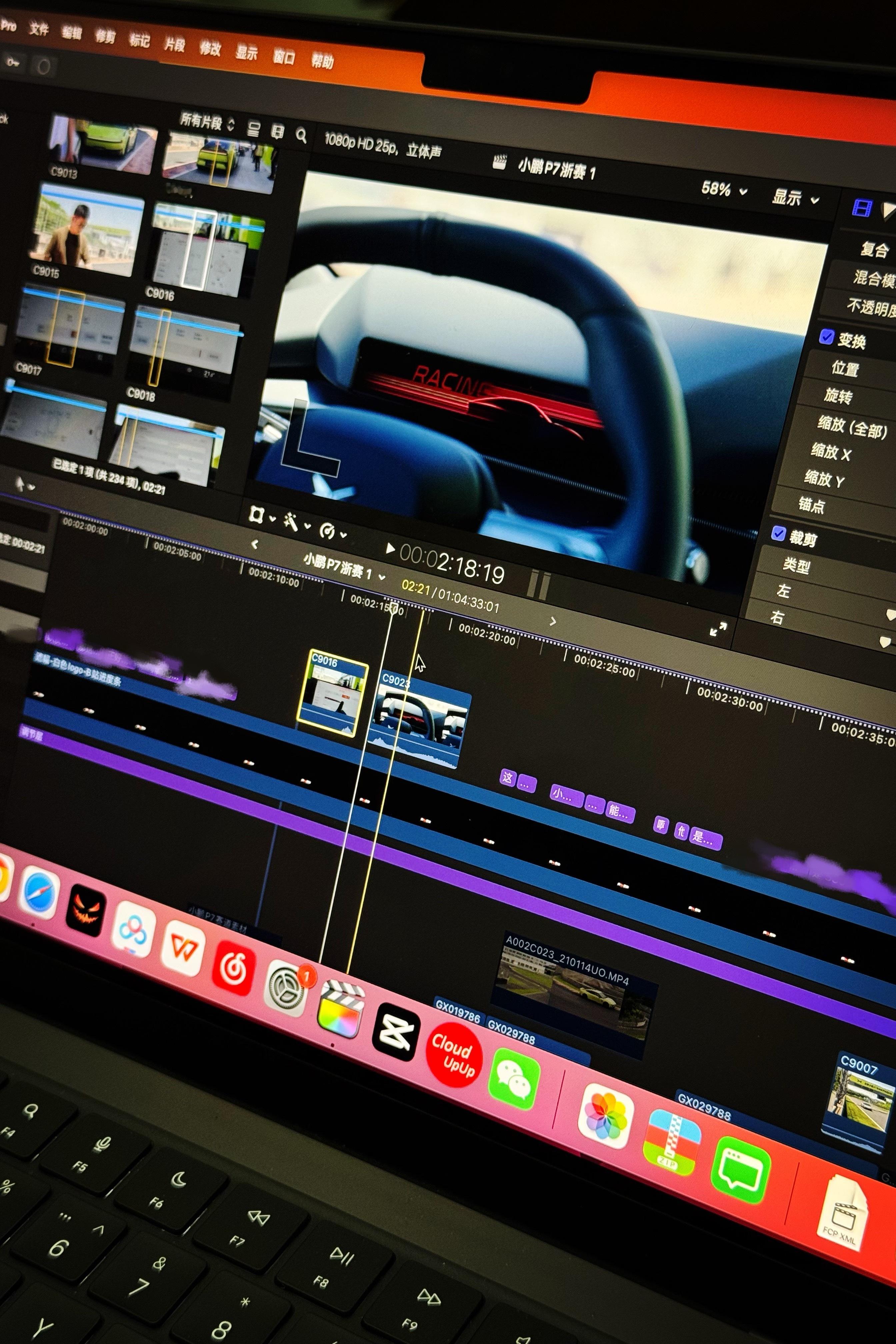Open the 文件 menu
The height and width of the screenshot is (1344, 896).
coord(39,29)
